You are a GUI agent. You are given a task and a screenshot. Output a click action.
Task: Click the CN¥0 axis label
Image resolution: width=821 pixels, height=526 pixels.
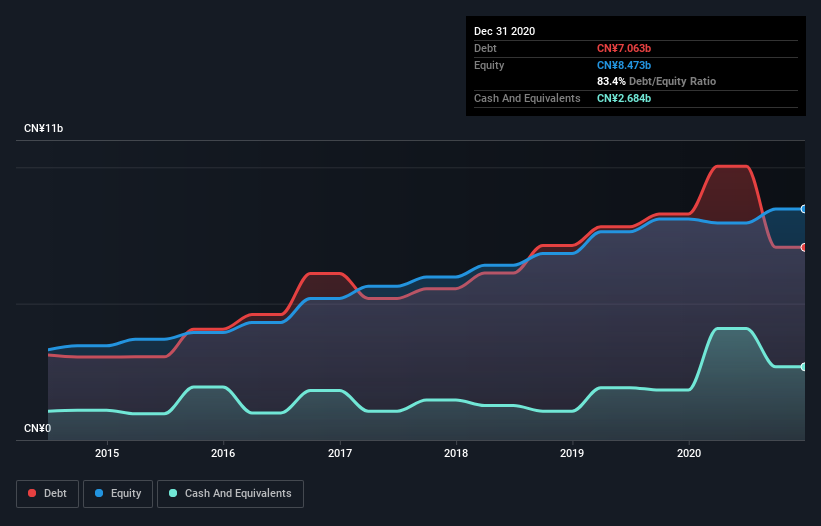(38, 429)
